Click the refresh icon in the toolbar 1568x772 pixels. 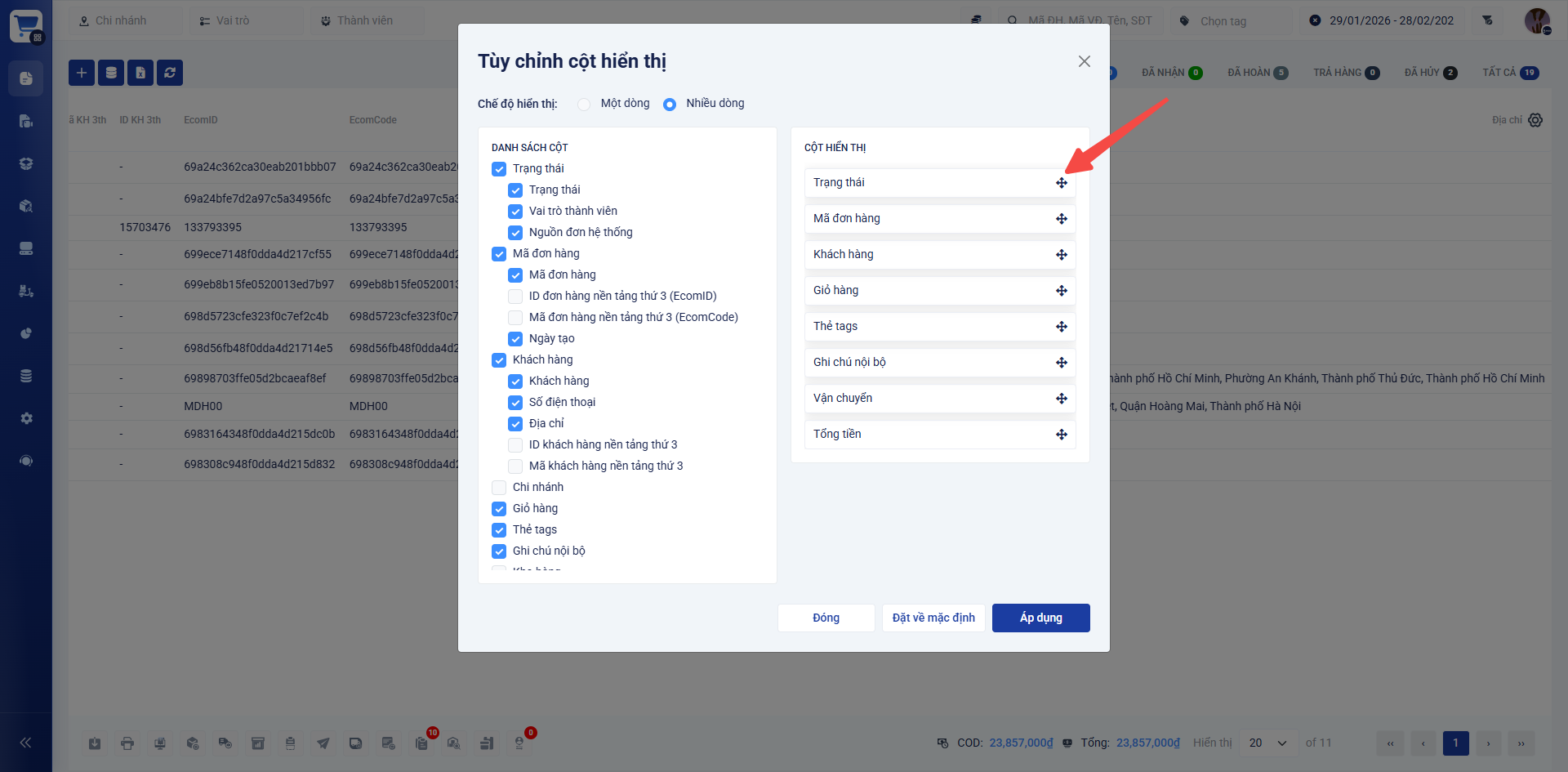(x=170, y=73)
